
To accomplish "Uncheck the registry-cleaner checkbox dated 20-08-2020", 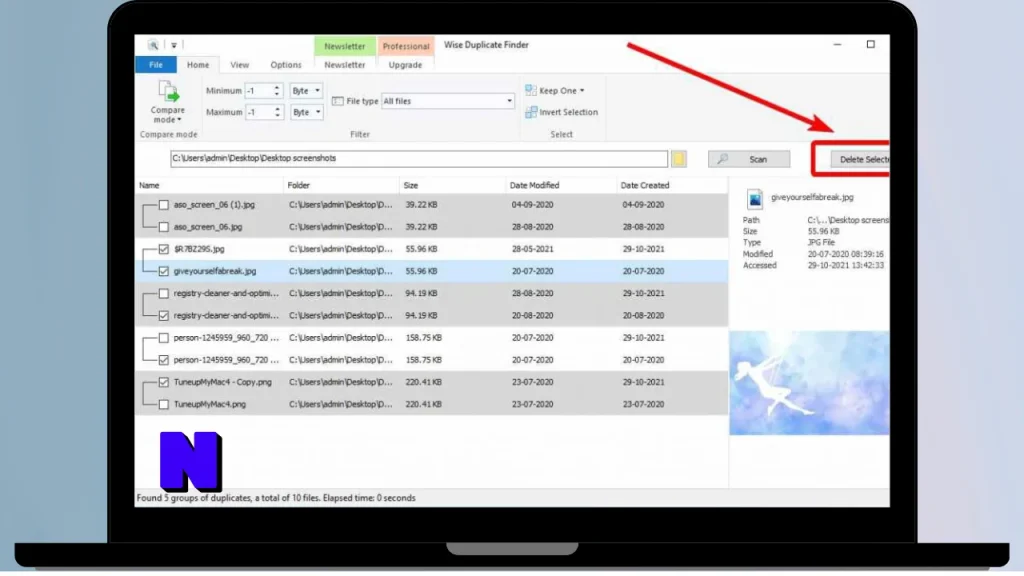I will pyautogui.click(x=163, y=316).
